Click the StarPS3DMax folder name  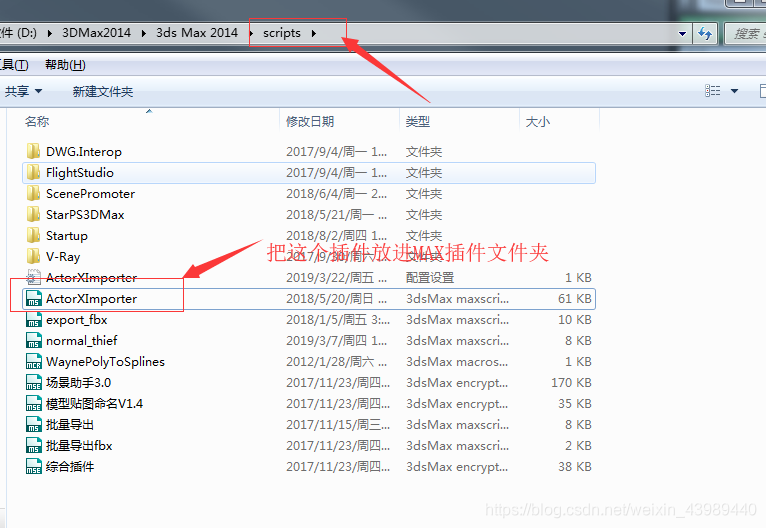click(85, 214)
